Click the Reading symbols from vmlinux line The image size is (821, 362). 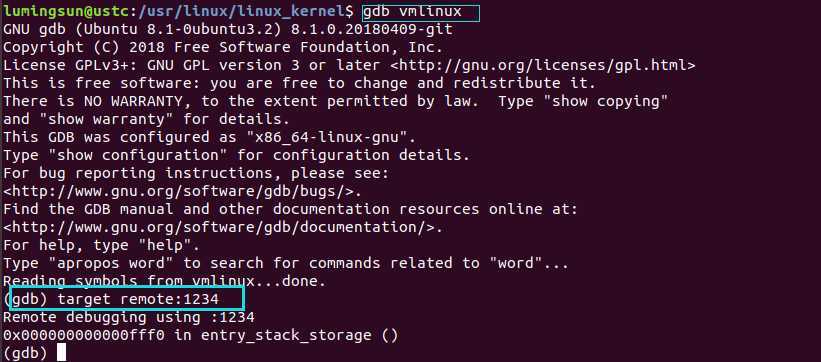click(164, 281)
